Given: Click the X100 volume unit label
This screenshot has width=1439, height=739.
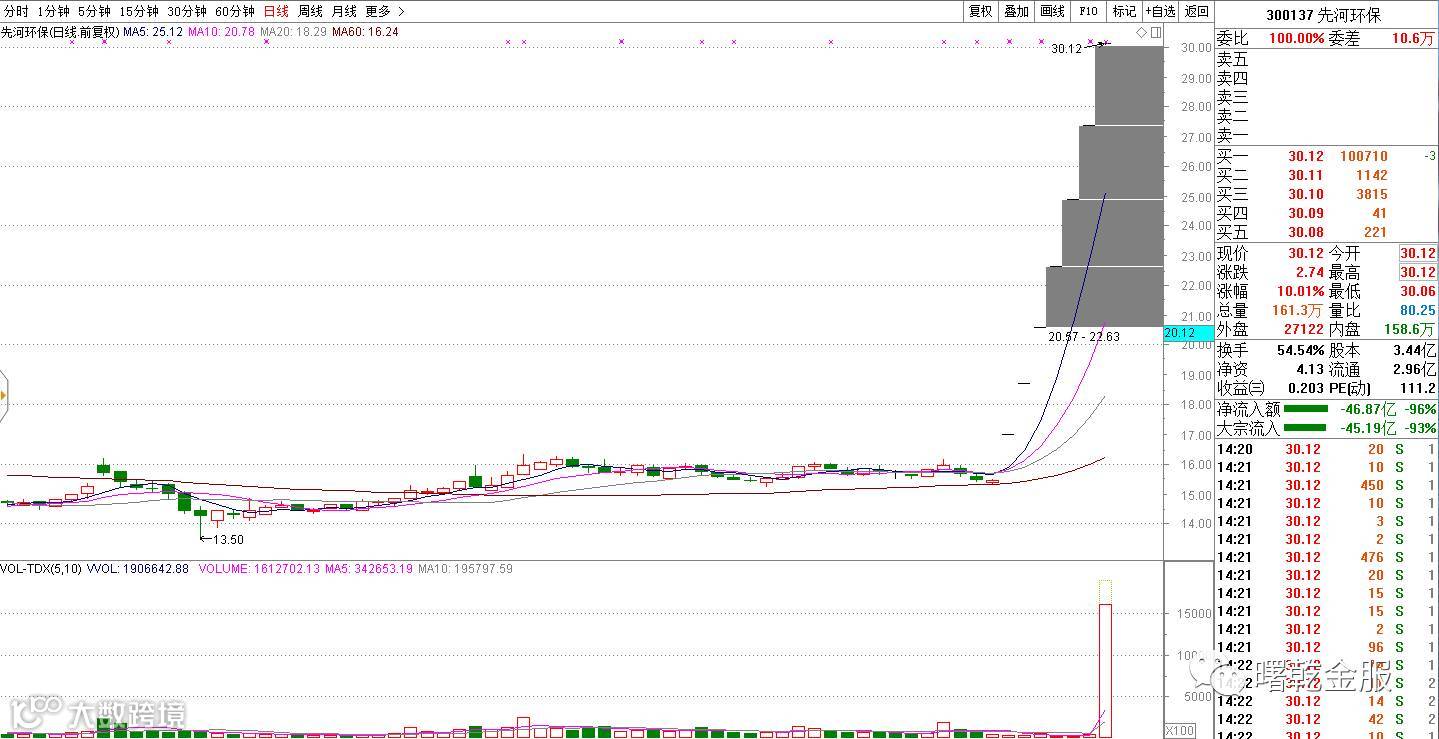Looking at the screenshot, I should (1179, 731).
